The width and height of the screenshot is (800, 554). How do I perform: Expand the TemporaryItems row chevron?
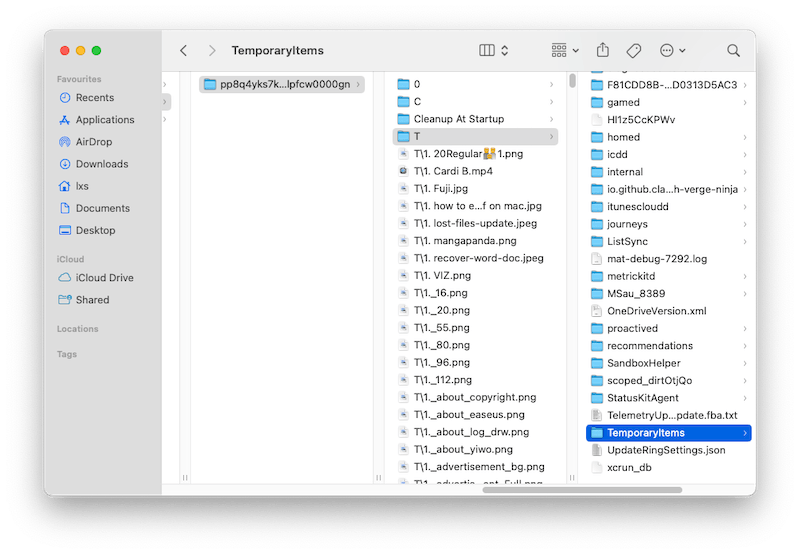745,433
